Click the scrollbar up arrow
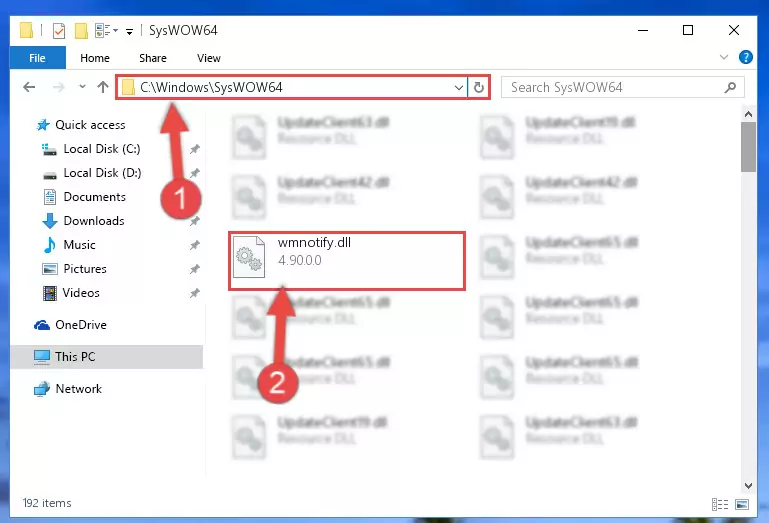Viewport: 769px width, 523px height. tap(748, 114)
